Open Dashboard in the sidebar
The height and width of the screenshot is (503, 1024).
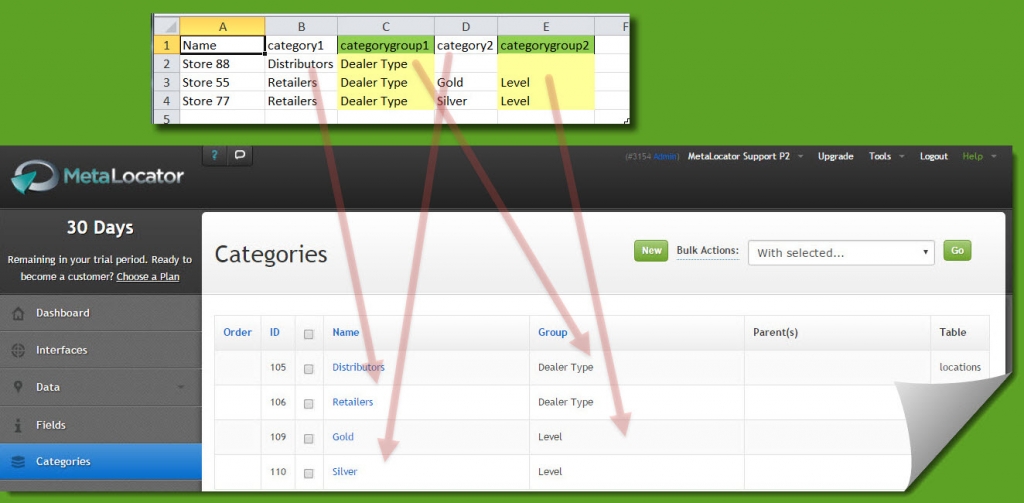[x=101, y=314]
